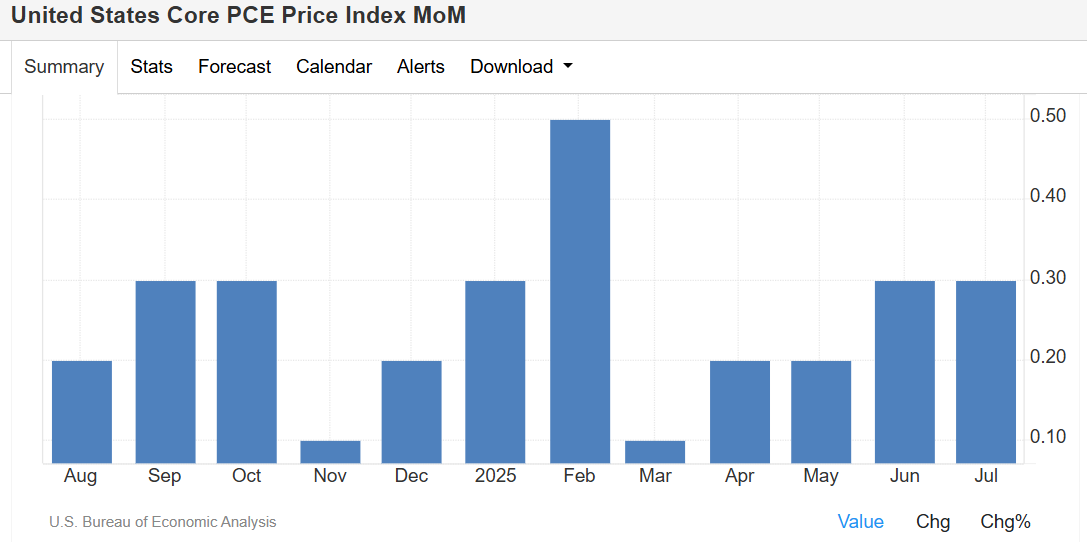The height and width of the screenshot is (542, 1087).
Task: Select the November bar in chart
Action: click(x=330, y=452)
